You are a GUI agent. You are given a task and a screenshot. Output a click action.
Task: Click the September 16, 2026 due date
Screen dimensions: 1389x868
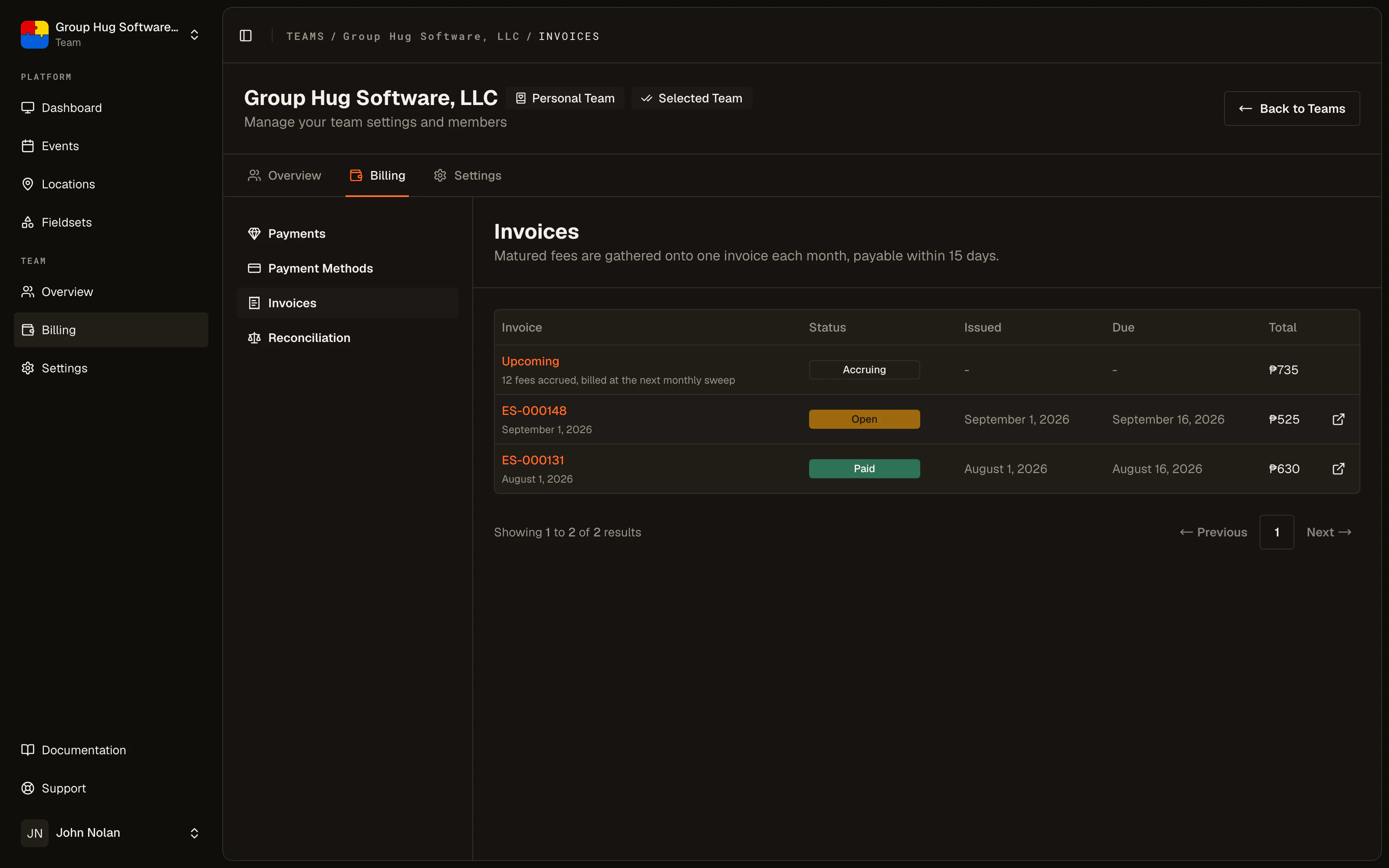click(1168, 419)
